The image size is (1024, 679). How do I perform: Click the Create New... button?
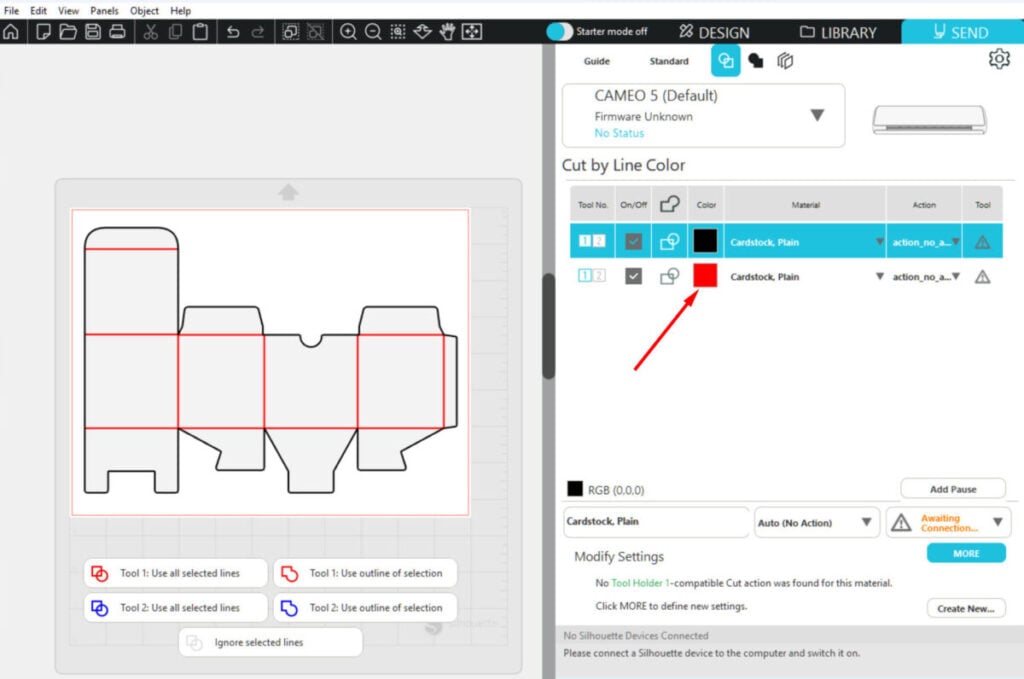[x=965, y=608]
